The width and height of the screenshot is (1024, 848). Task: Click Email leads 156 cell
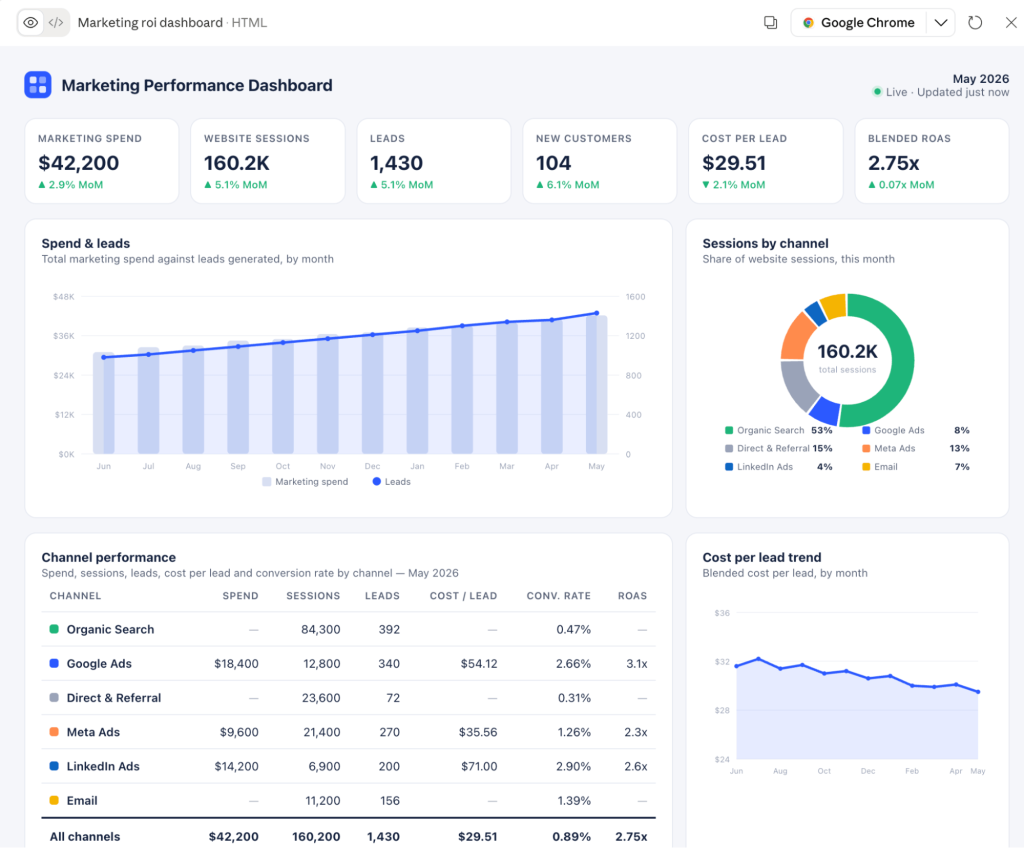(x=390, y=801)
